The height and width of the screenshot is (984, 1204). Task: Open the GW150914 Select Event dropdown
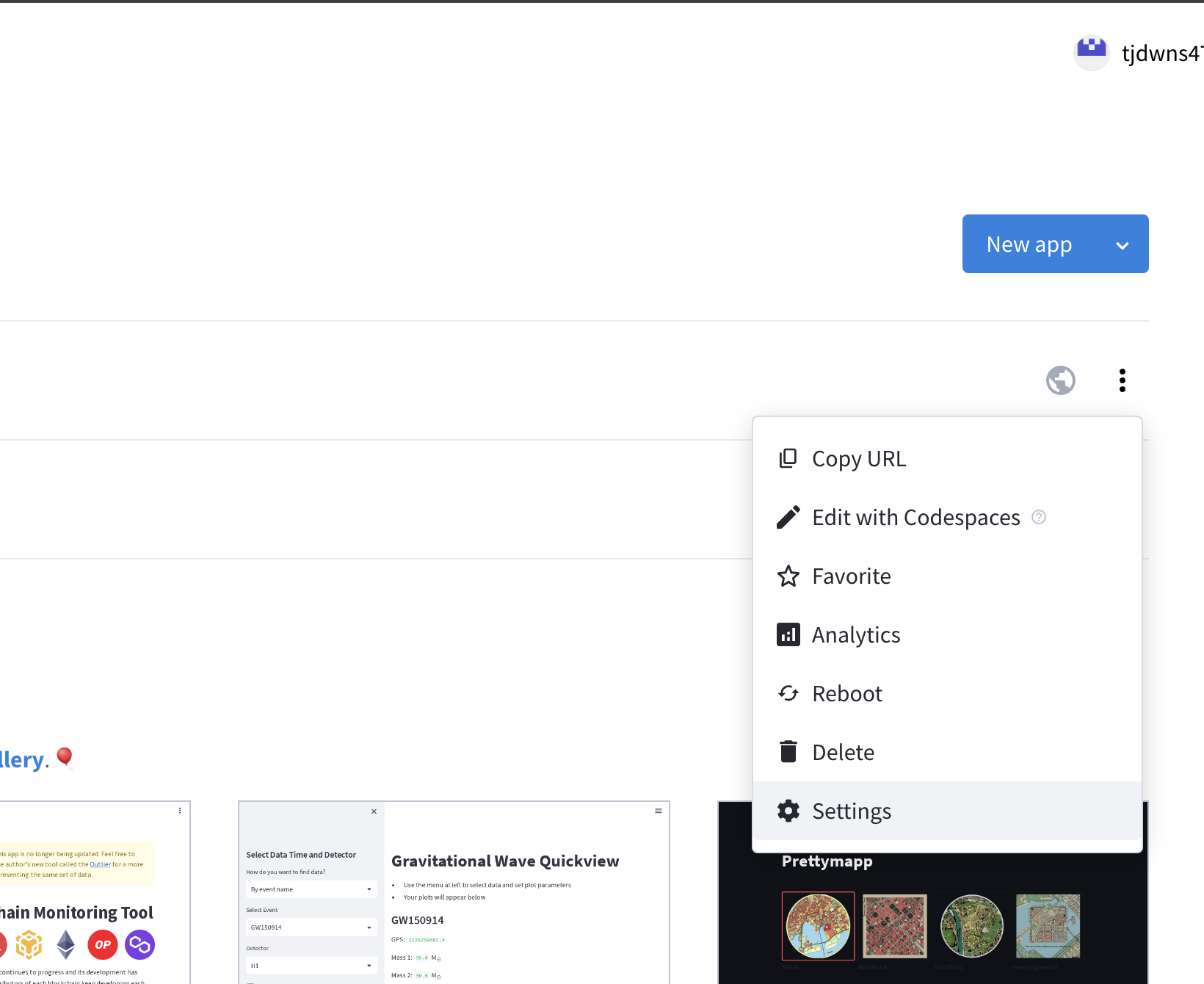pyautogui.click(x=311, y=927)
